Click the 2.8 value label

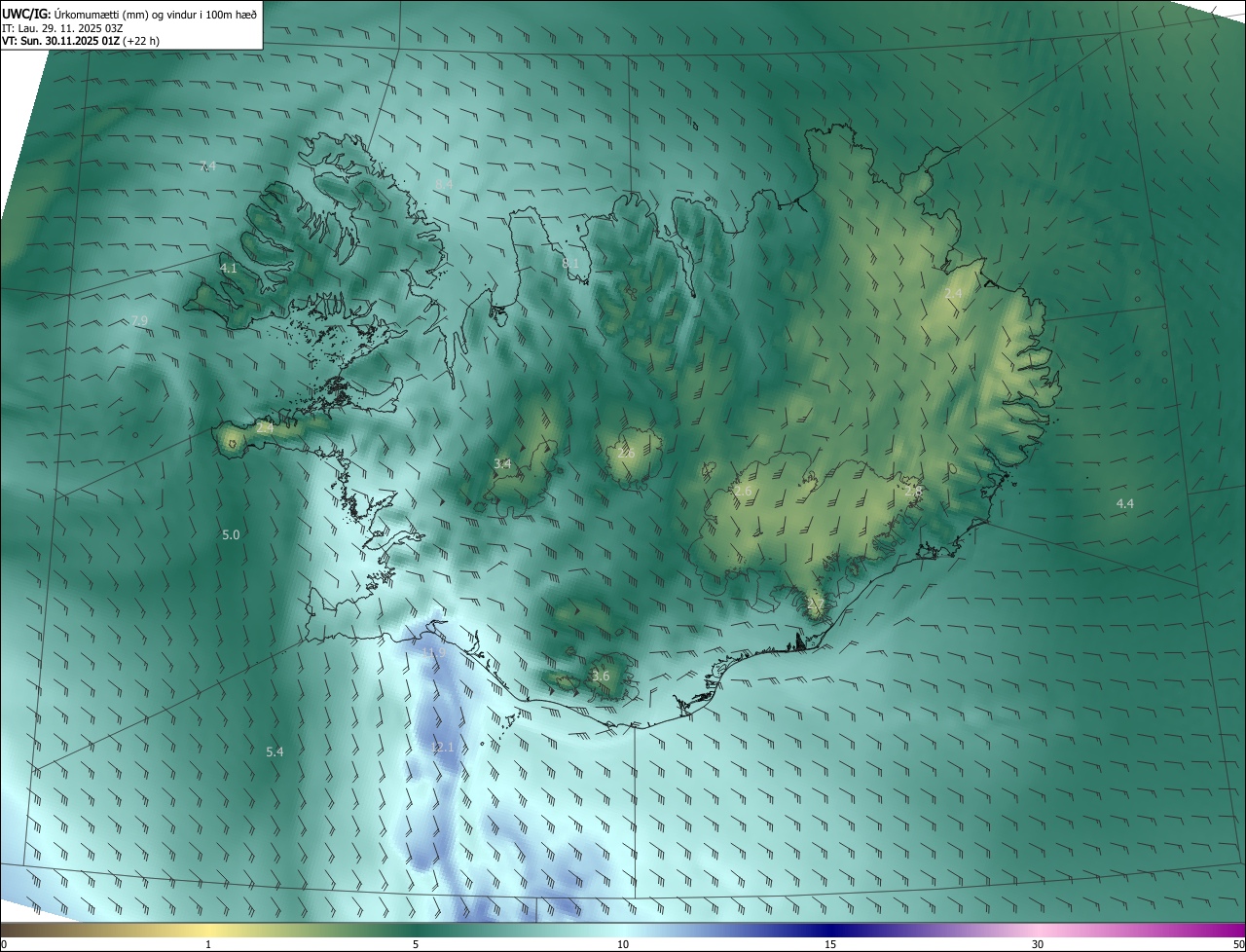pos(912,492)
